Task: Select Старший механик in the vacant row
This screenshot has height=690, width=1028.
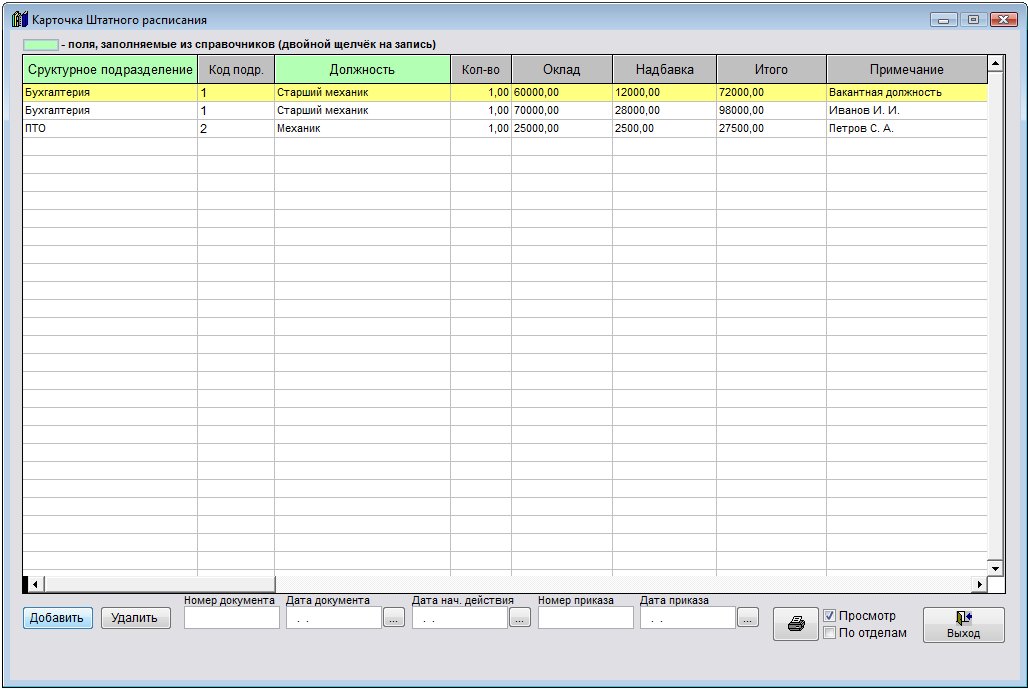Action: click(x=363, y=92)
